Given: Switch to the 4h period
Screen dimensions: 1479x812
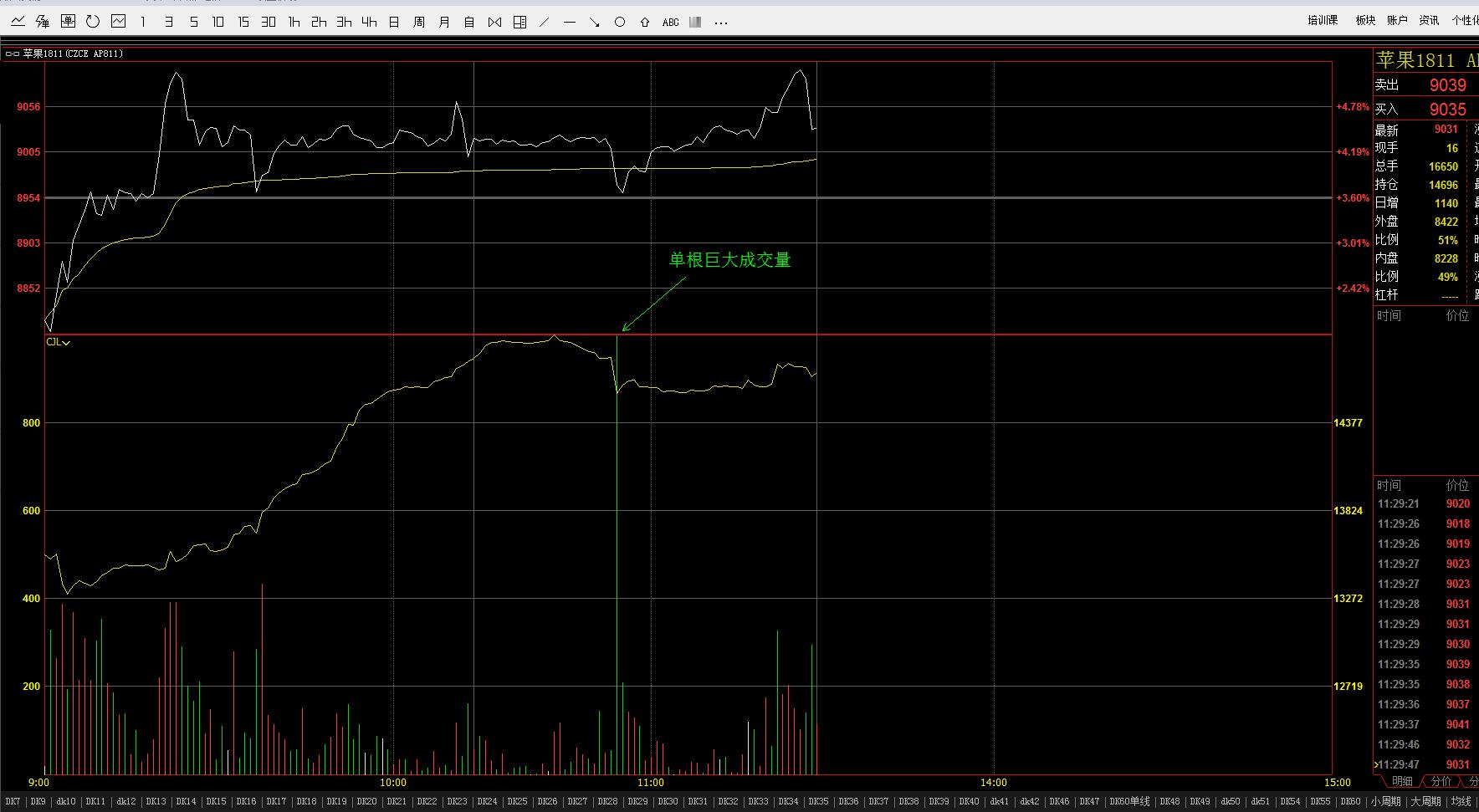Looking at the screenshot, I should tap(369, 22).
